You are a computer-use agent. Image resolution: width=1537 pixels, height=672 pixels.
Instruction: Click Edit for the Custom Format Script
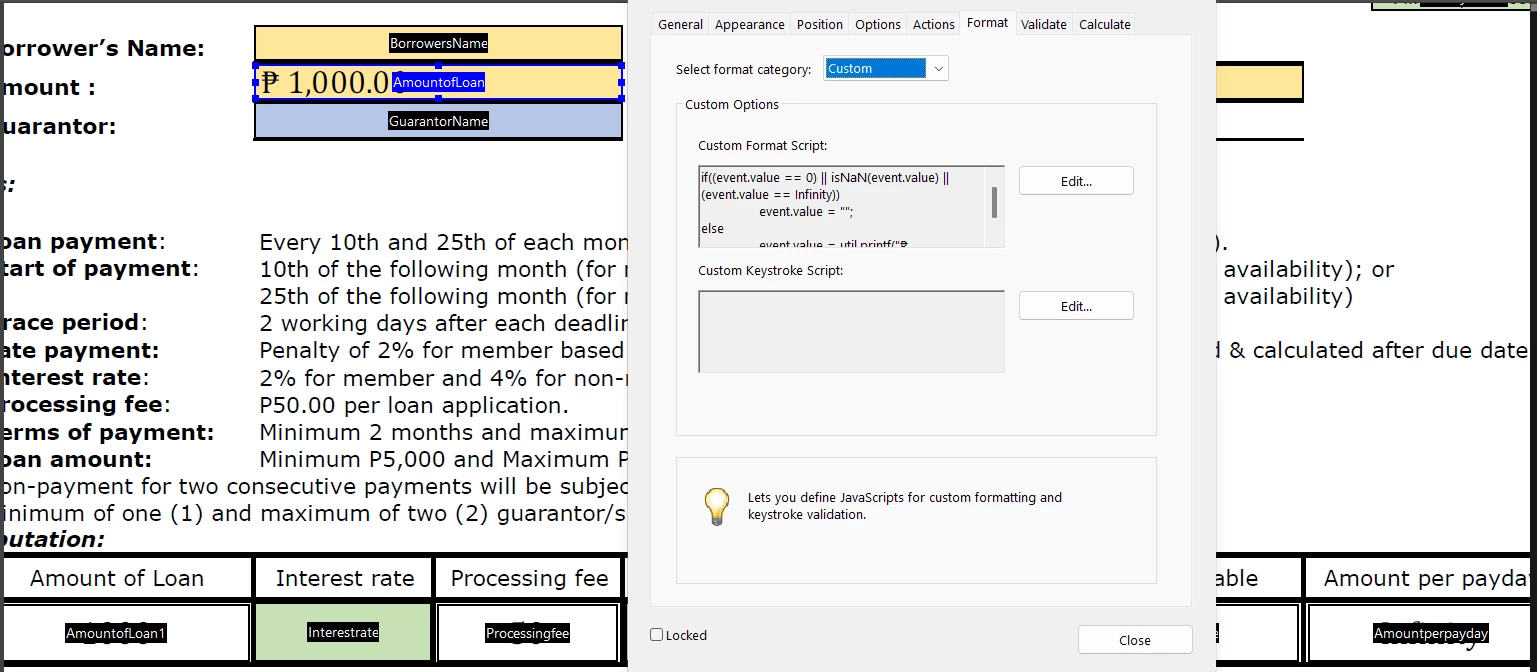(x=1076, y=181)
